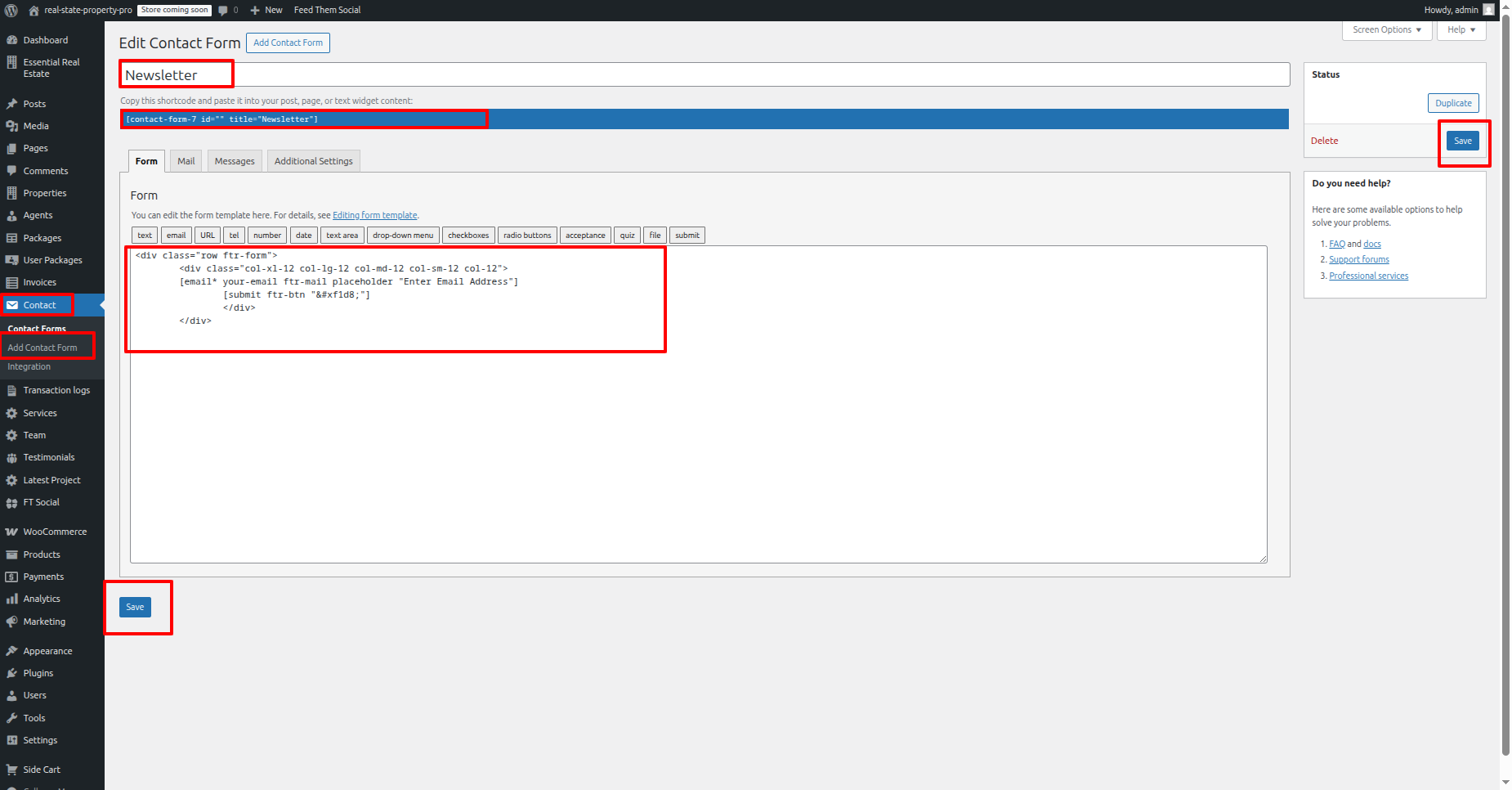Open Media library from sidebar icon
This screenshot has width=1512, height=790.
point(11,126)
